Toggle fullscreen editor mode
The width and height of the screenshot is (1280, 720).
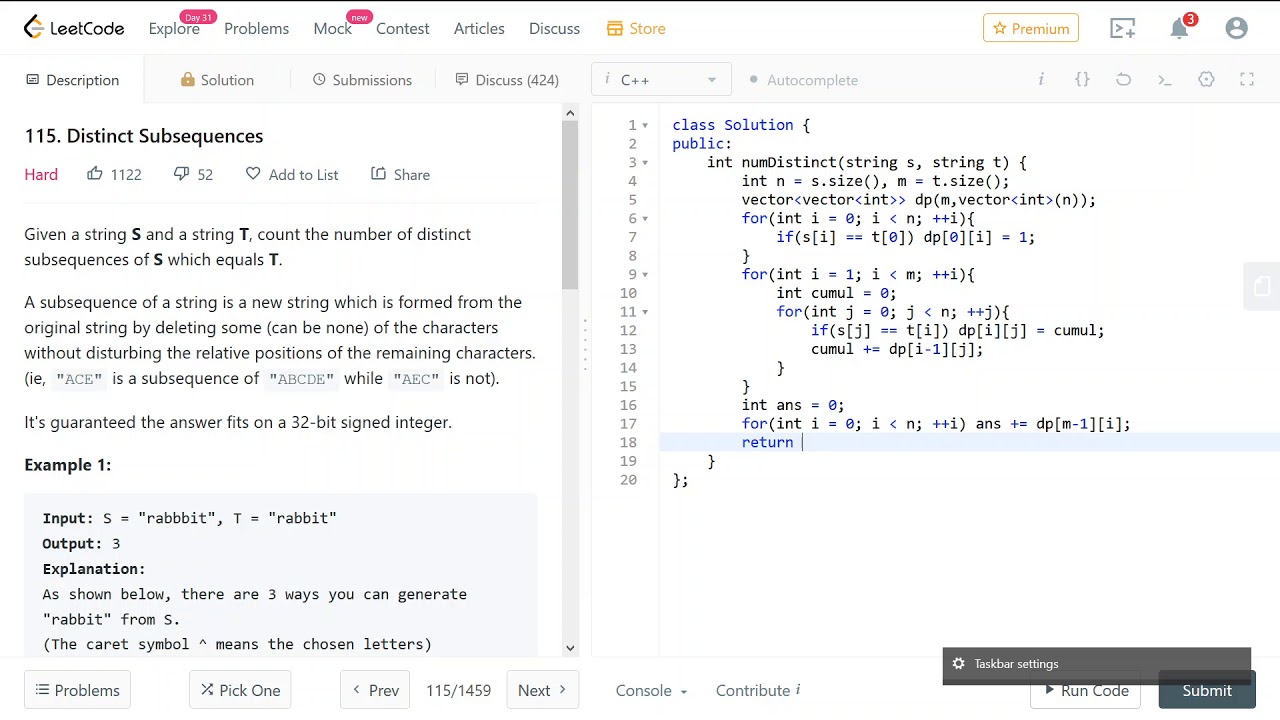click(1247, 80)
